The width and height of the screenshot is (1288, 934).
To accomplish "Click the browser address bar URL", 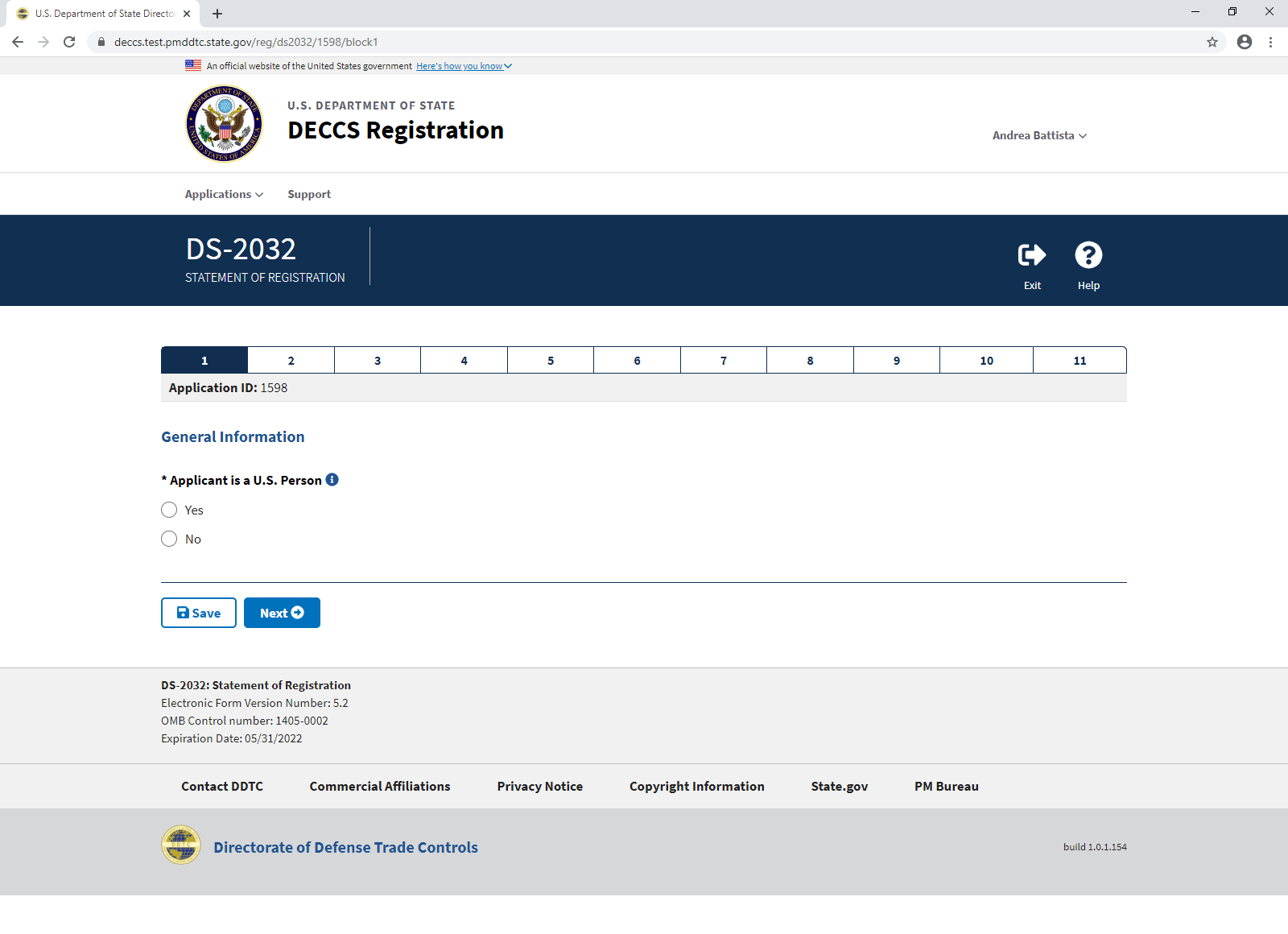I will tap(246, 42).
